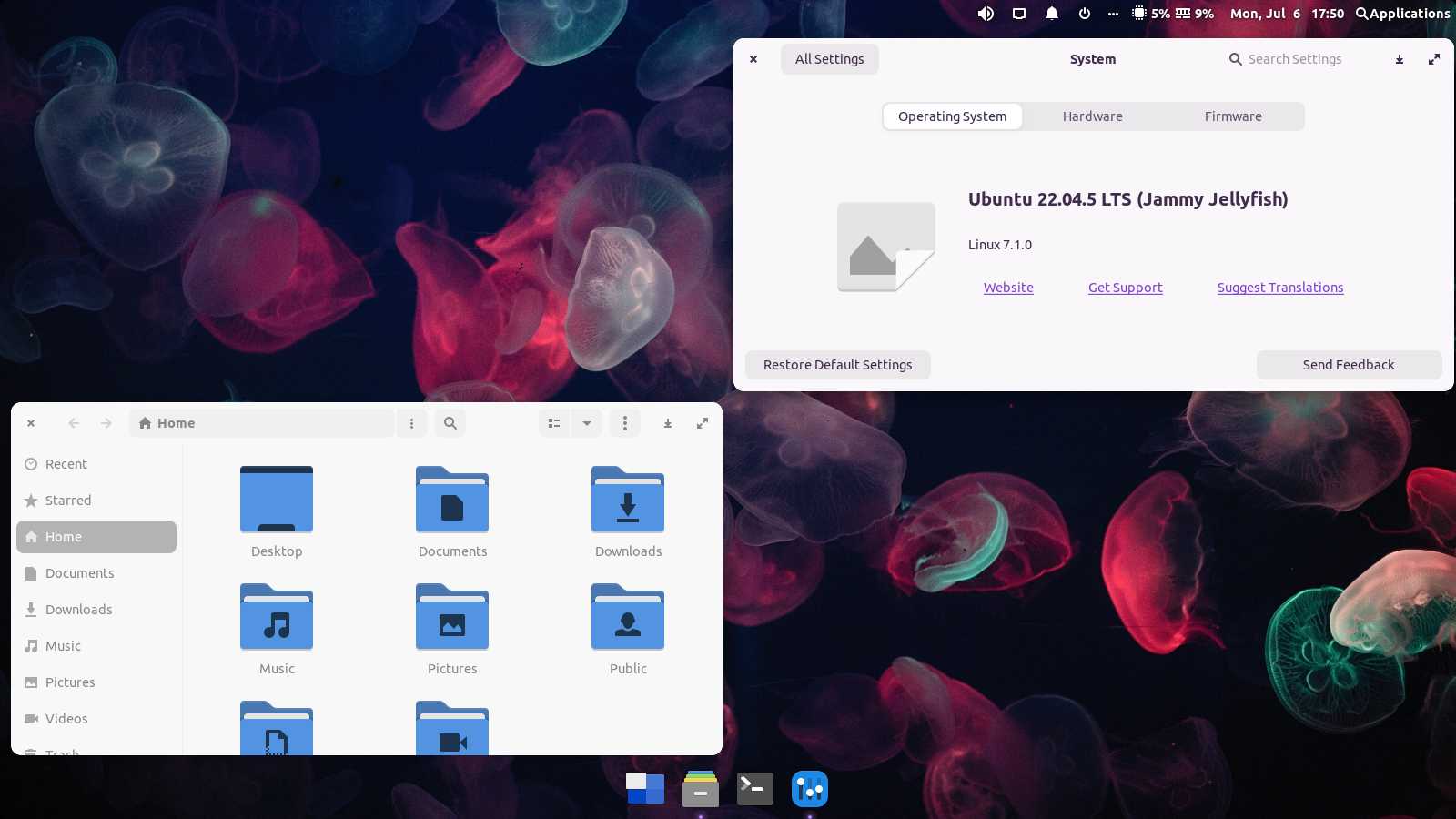Click Restore Default Settings button
The image size is (1456, 819).
(837, 365)
